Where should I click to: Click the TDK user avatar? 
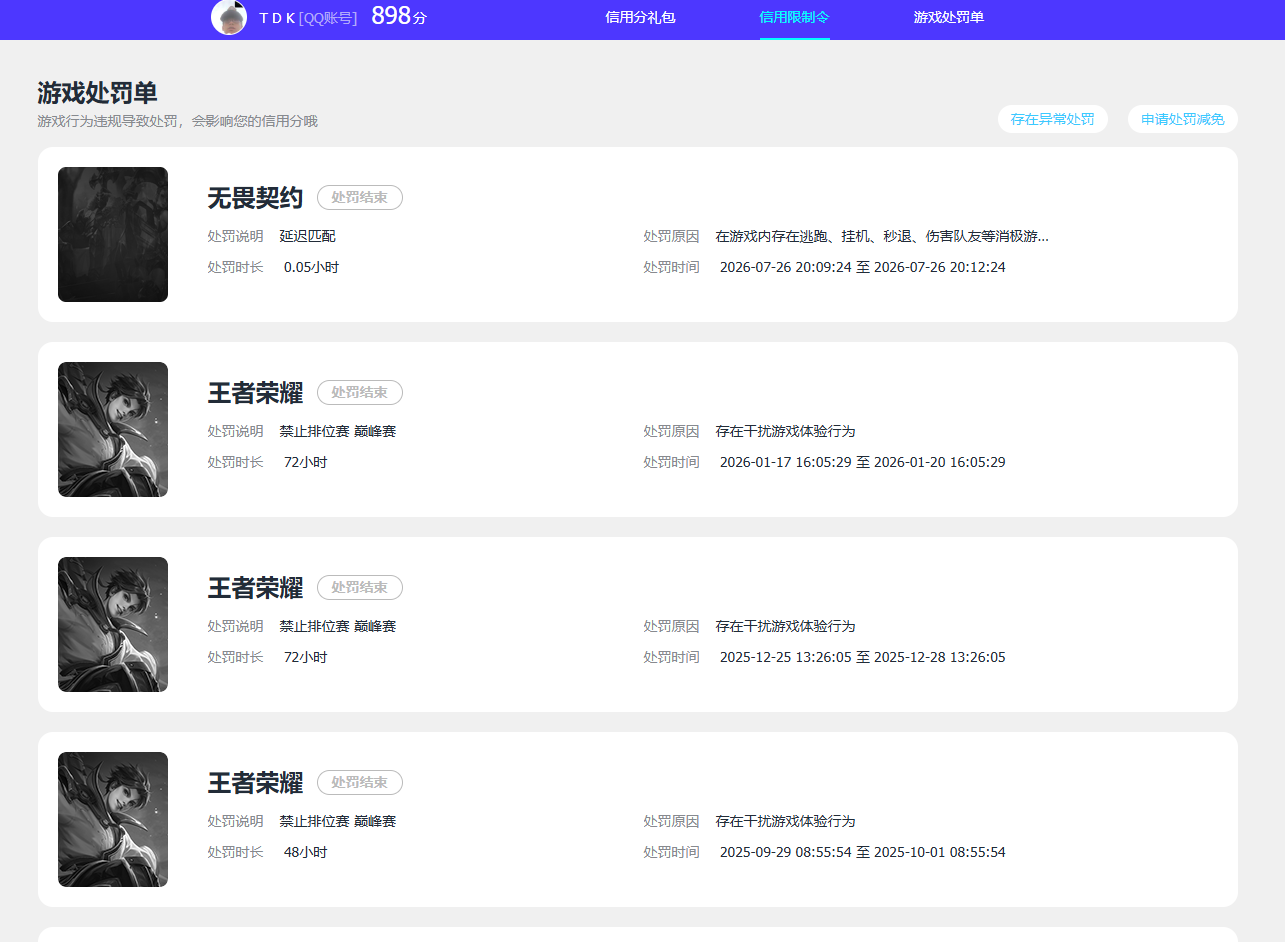pos(229,17)
